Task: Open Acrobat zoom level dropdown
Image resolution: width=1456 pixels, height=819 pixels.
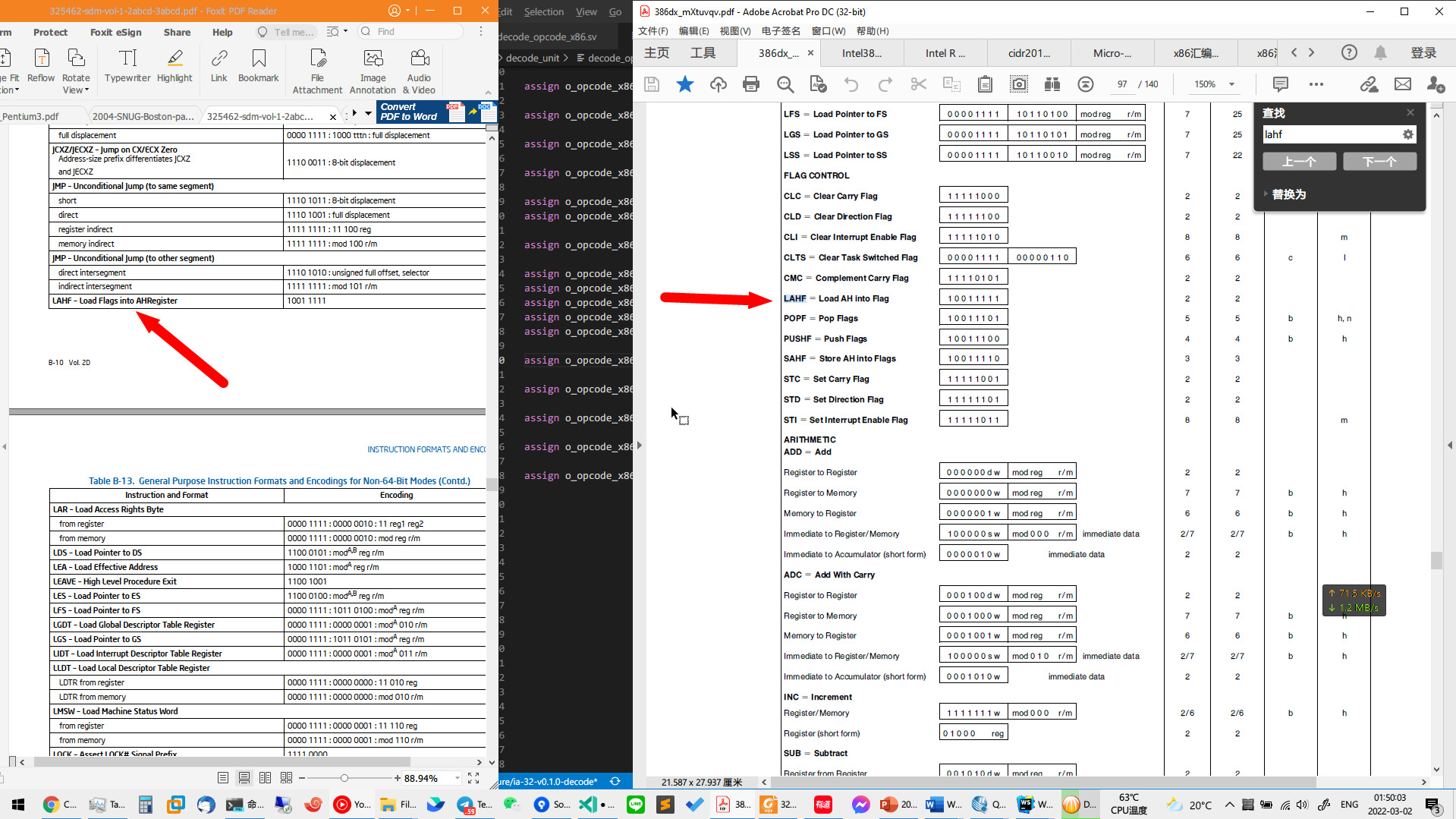Action: point(1231,84)
